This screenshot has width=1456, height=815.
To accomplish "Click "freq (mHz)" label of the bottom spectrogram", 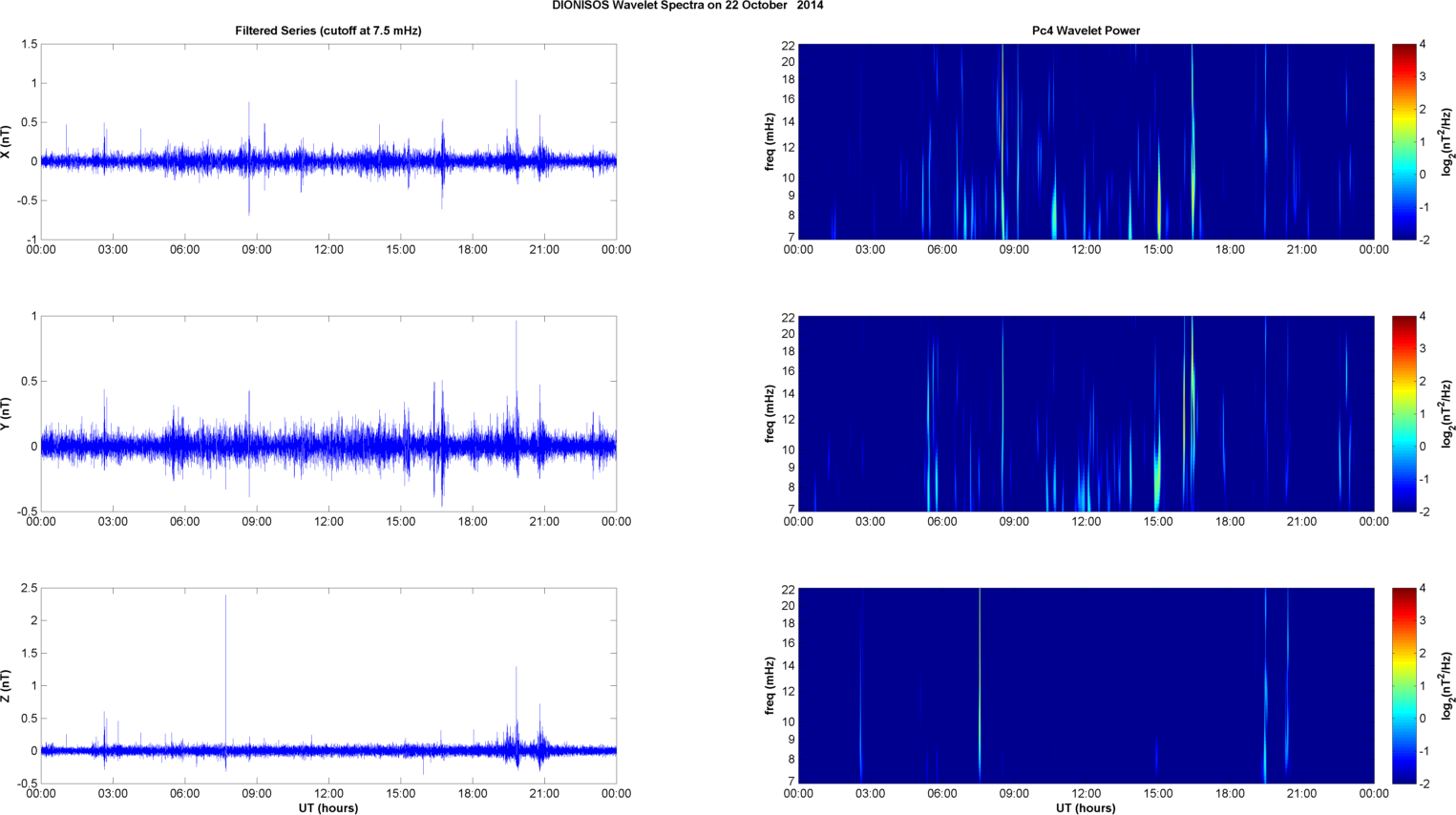I will [770, 686].
